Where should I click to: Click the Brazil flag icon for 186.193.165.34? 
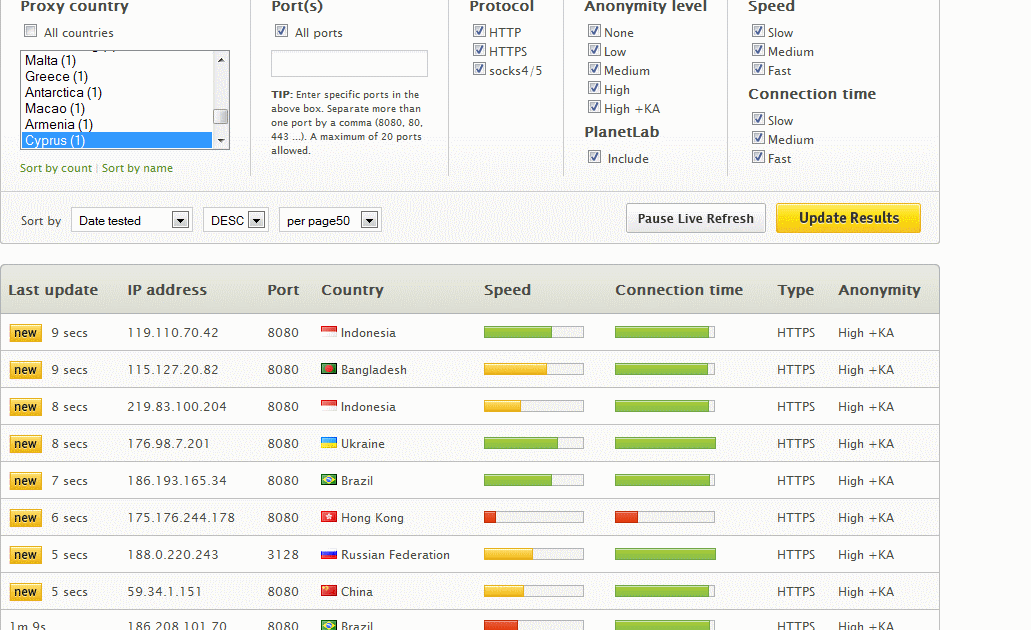(x=329, y=479)
